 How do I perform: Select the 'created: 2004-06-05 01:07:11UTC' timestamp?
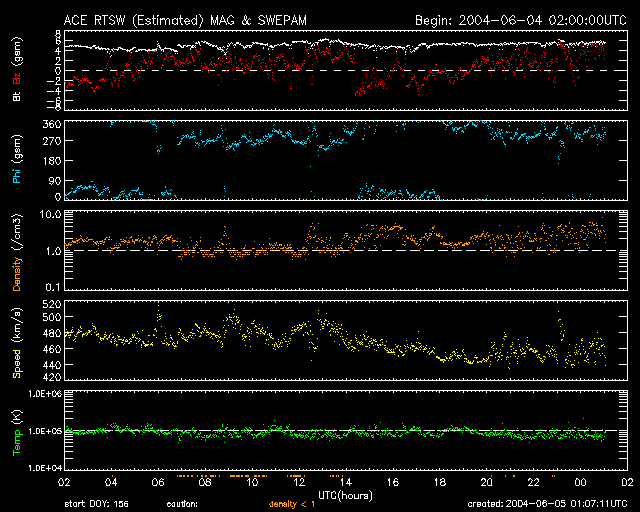pyautogui.click(x=547, y=504)
